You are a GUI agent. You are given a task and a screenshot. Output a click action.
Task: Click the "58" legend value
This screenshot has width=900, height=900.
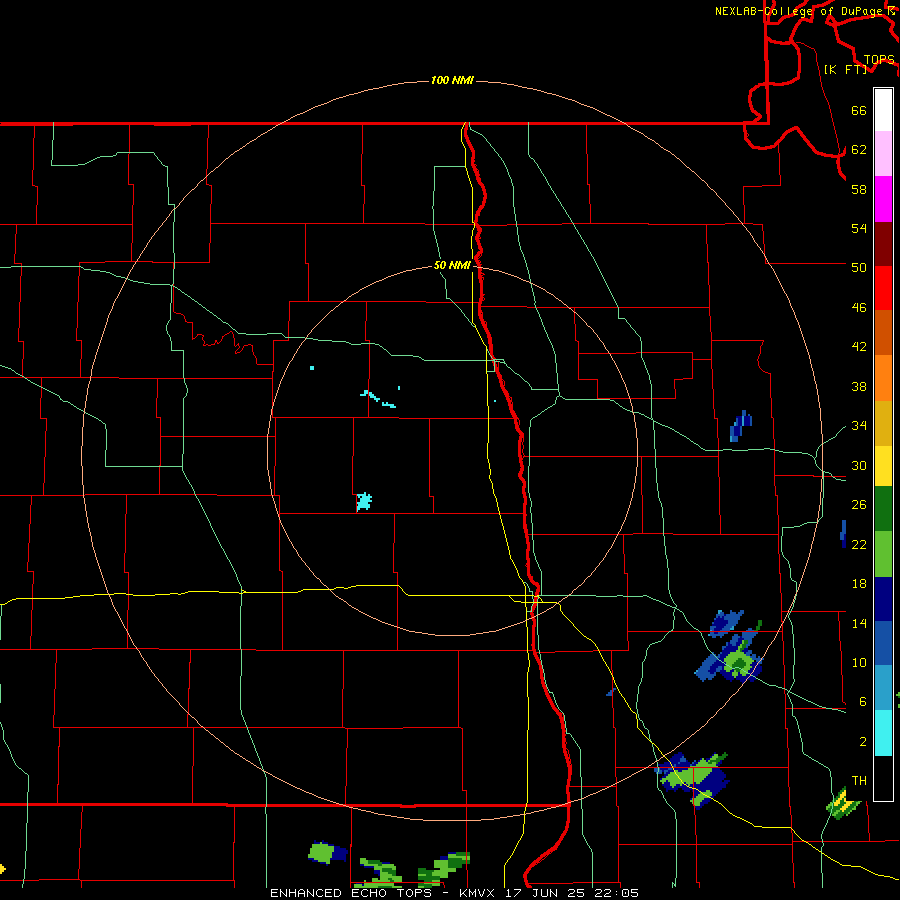(x=859, y=189)
